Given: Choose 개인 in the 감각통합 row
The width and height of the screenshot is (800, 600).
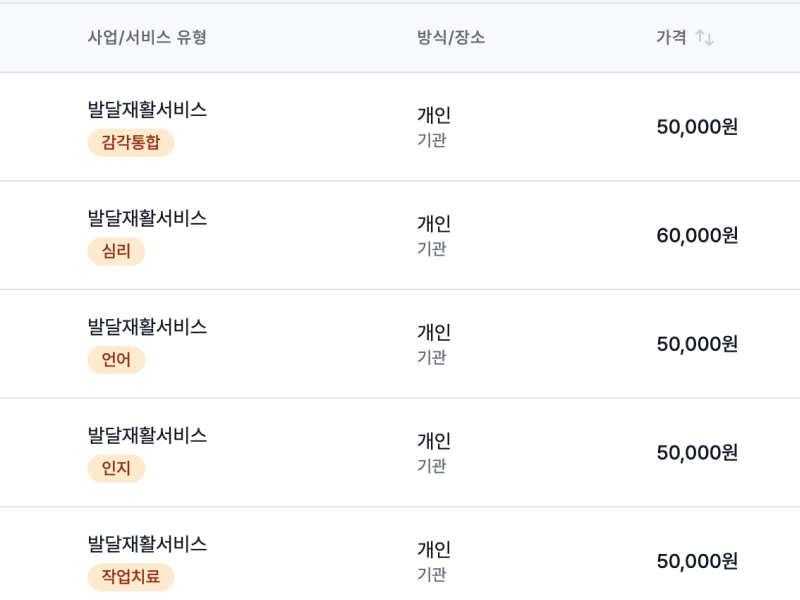Looking at the screenshot, I should pyautogui.click(x=431, y=114).
